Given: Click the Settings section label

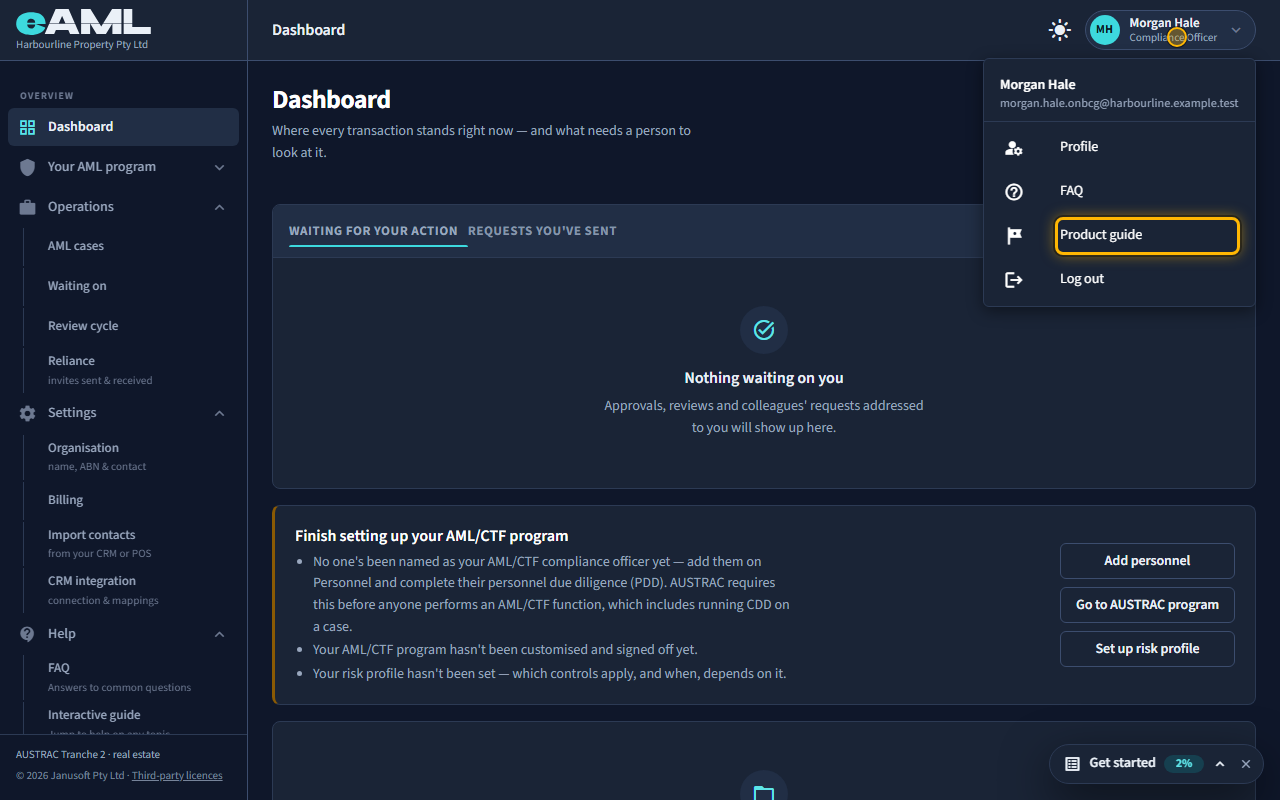Looking at the screenshot, I should point(72,413).
